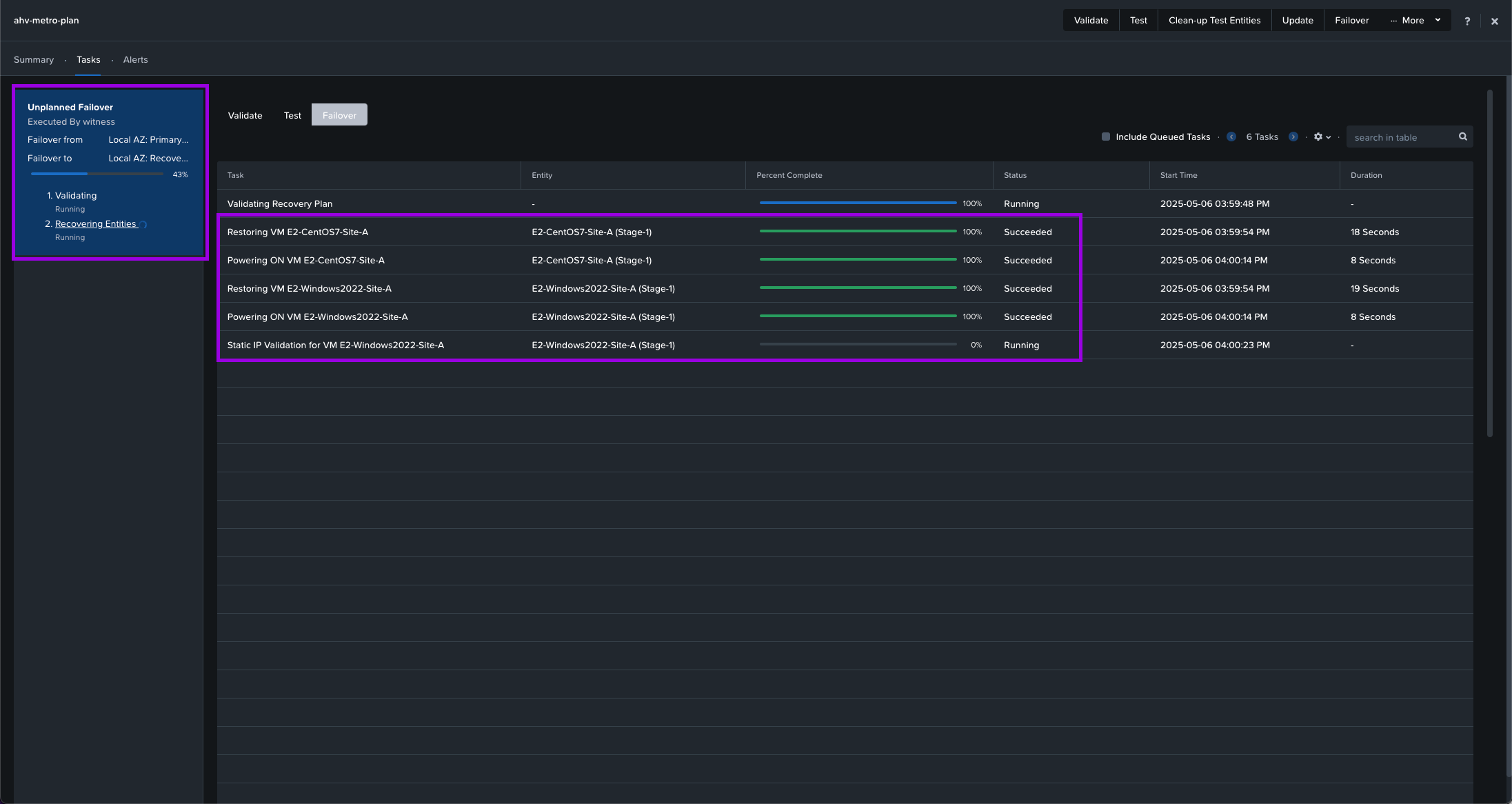This screenshot has width=1512, height=804.
Task: Enable Include Queued Tasks checkbox
Action: pos(1106,137)
